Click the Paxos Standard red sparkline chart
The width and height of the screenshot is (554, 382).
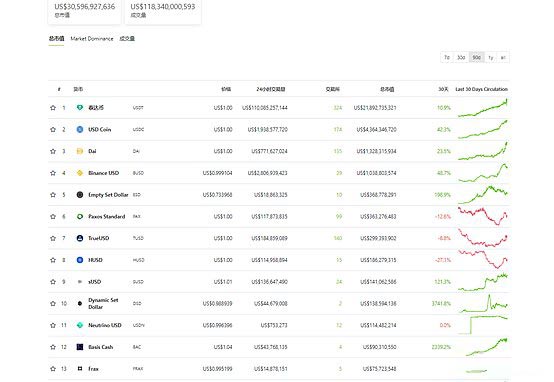(483, 216)
